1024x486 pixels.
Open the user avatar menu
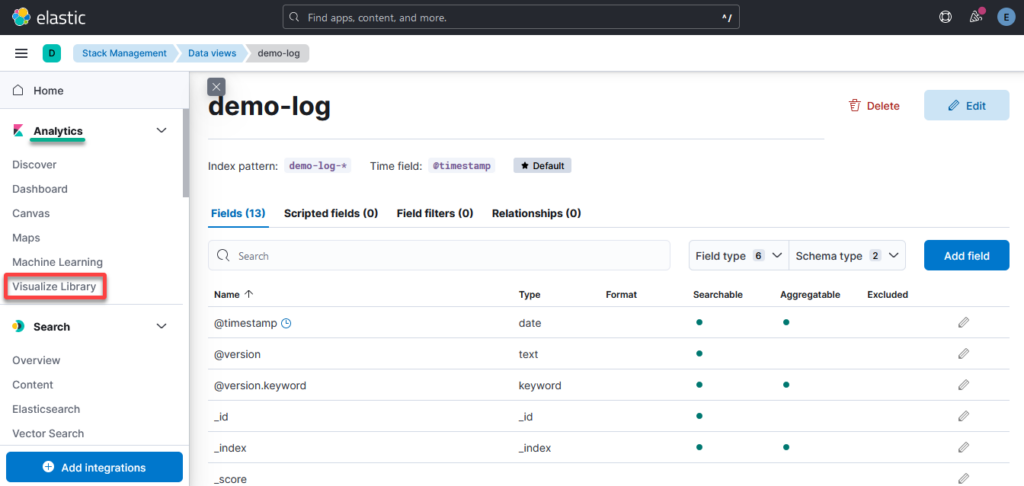coord(1006,17)
